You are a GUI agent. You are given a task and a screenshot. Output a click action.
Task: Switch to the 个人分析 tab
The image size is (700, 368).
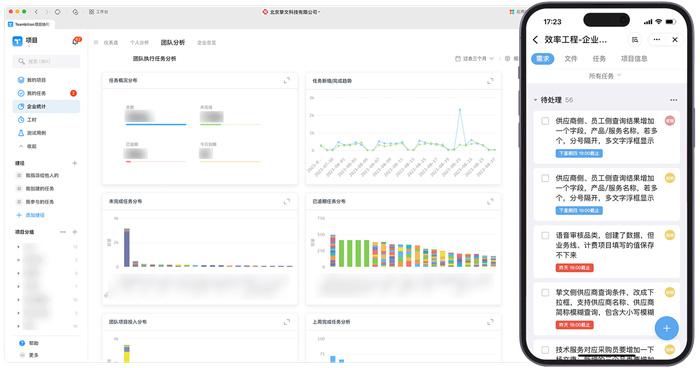coord(139,42)
